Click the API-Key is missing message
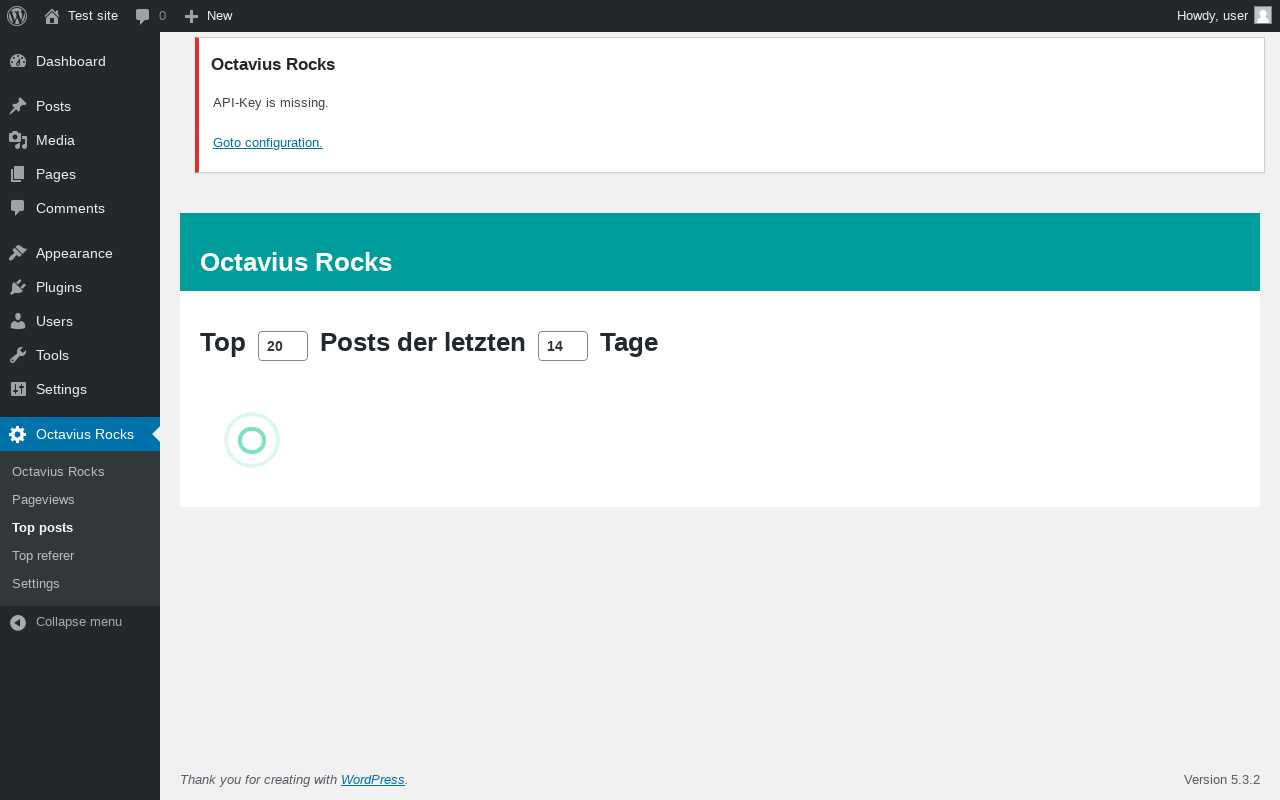Screen dimensions: 1280x800 [271, 102]
